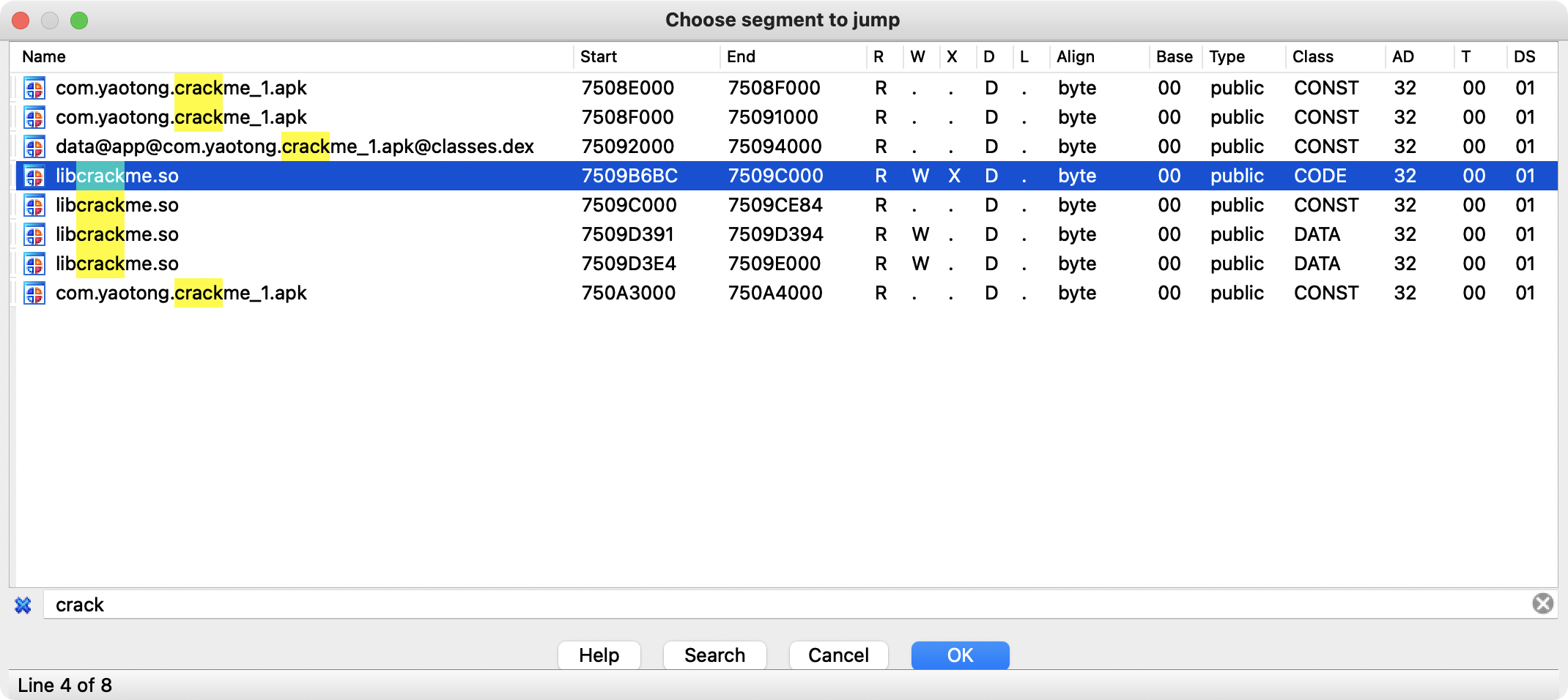Click icon of libcrackme.so segment at 7509D391
The width and height of the screenshot is (1568, 700).
click(34, 235)
